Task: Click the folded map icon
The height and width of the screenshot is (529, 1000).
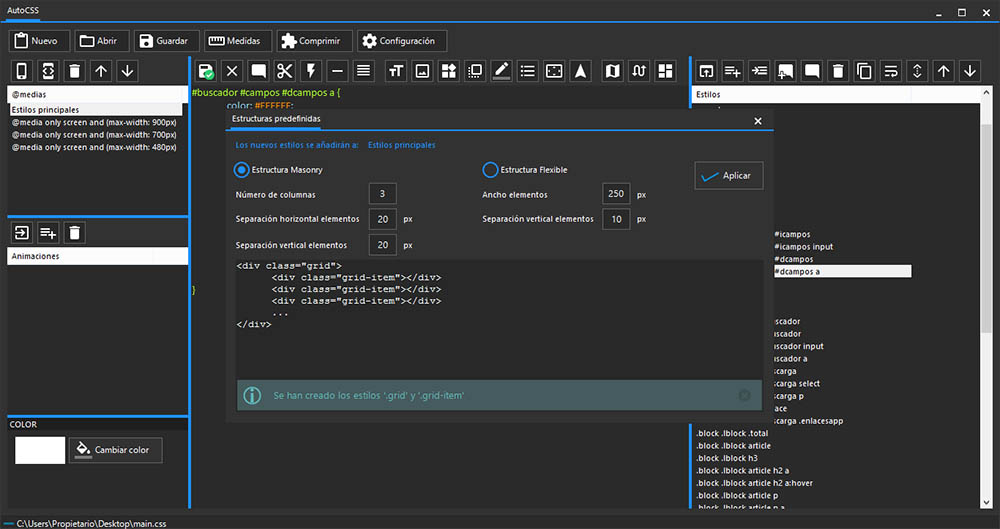Action: [x=612, y=71]
